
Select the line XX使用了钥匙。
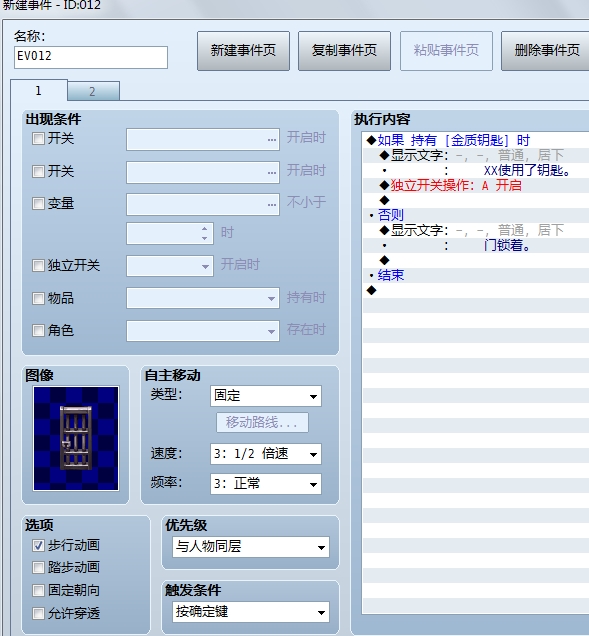coord(475,171)
